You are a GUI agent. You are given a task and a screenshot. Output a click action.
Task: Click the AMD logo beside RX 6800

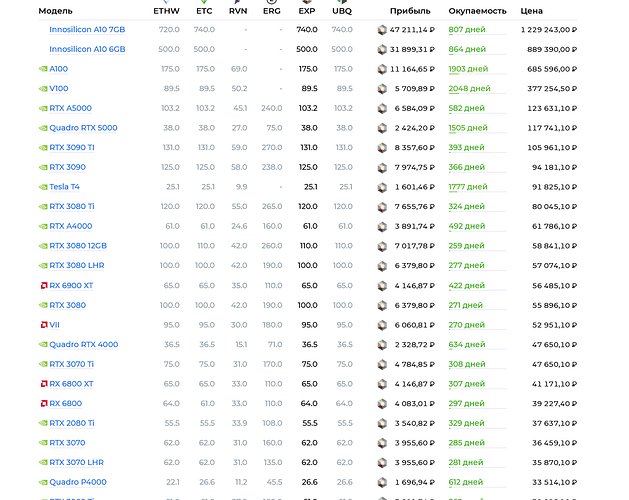[44, 404]
